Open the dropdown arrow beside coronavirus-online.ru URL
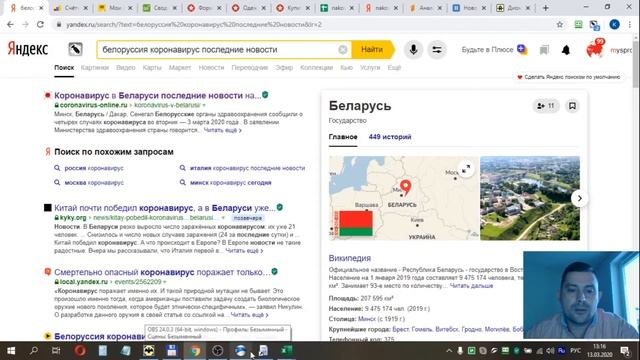Screen dimensions: 640x360 click(x=204, y=105)
